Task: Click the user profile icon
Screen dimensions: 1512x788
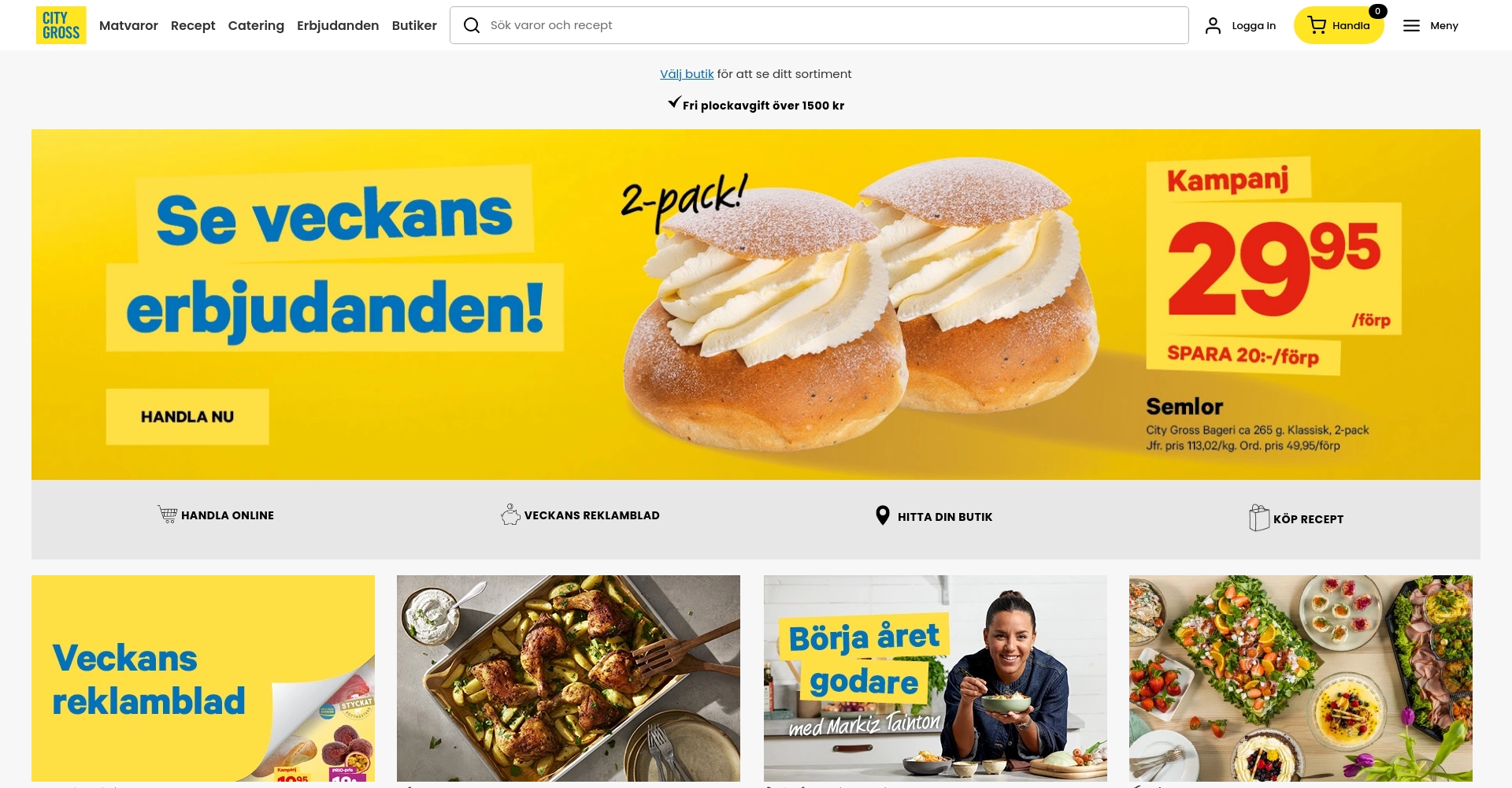Action: pos(1213,25)
